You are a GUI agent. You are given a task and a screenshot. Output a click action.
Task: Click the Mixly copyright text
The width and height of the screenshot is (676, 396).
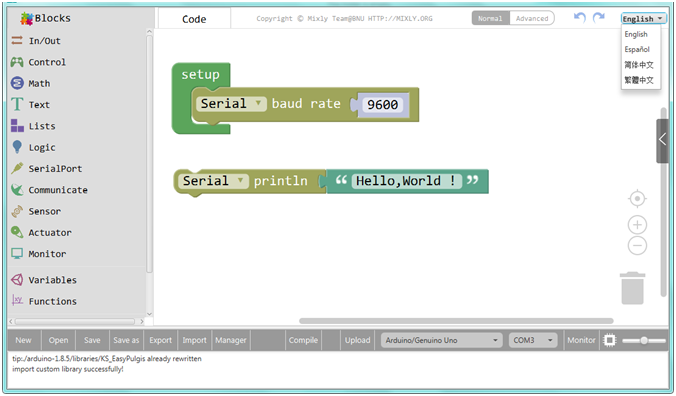click(x=344, y=19)
